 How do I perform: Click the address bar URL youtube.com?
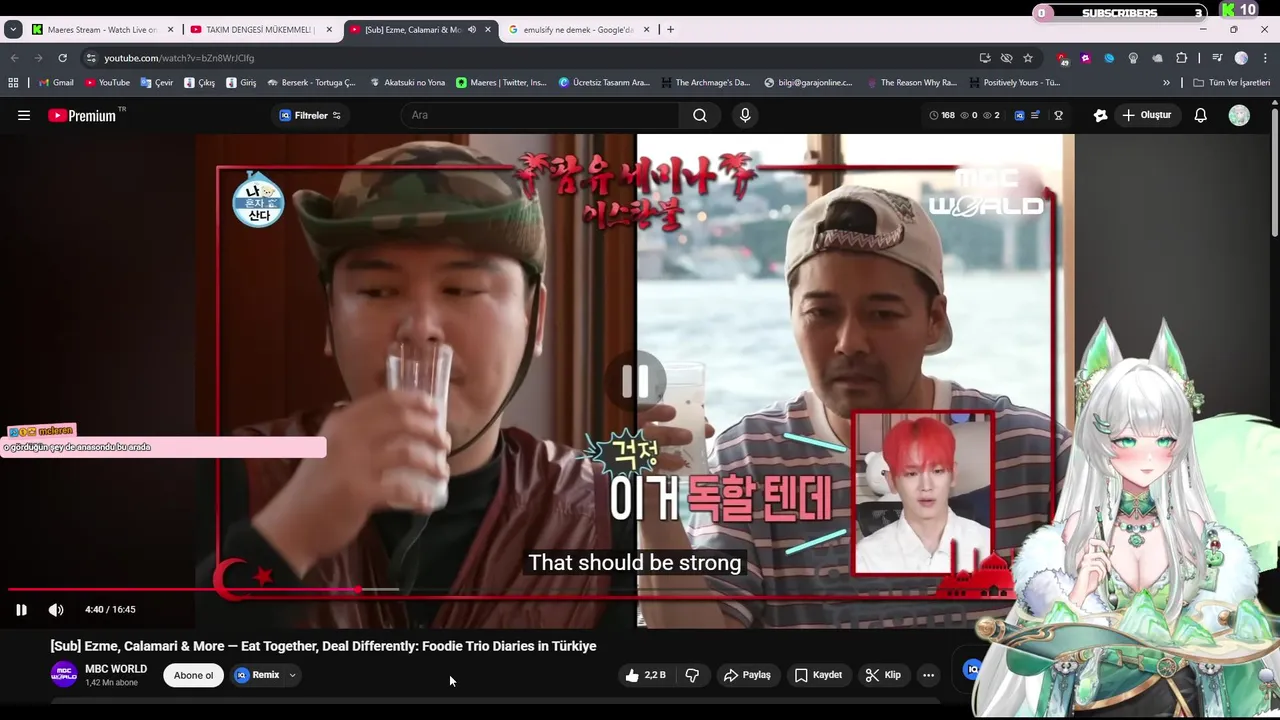pyautogui.click(x=179, y=58)
